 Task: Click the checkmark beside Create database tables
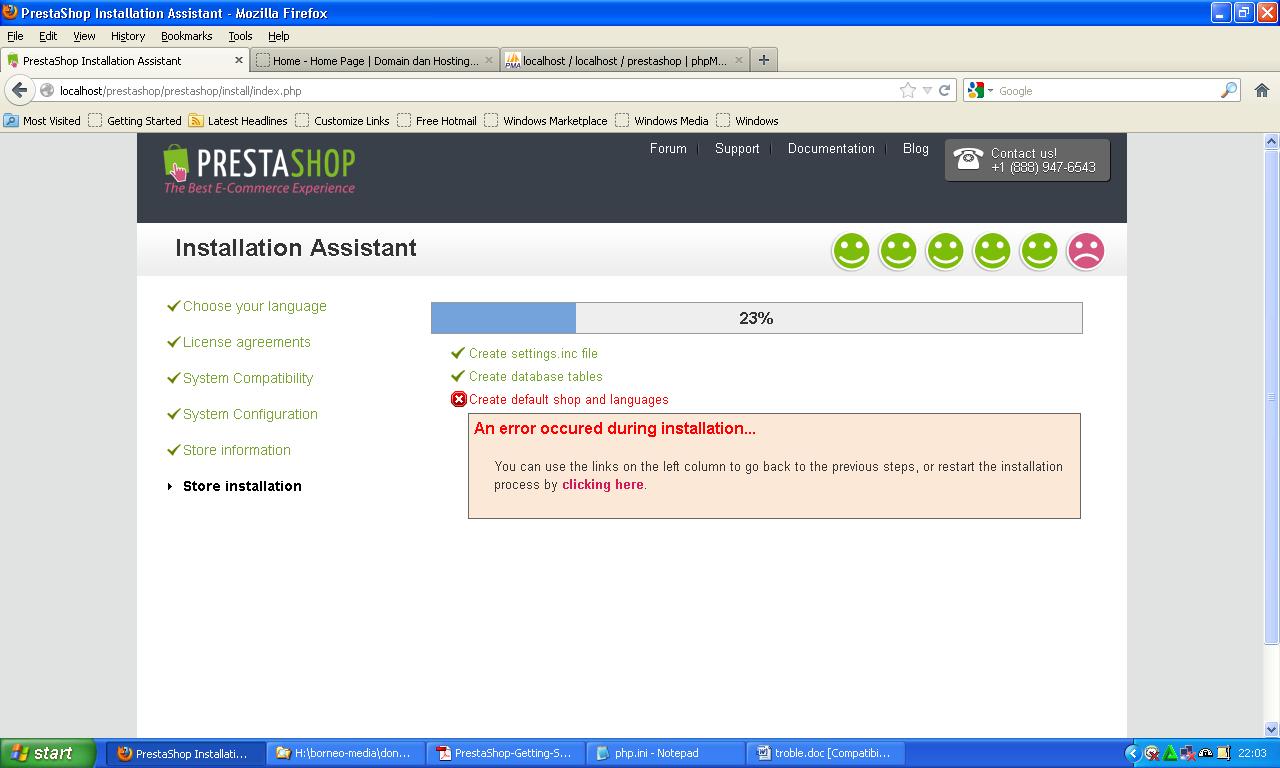pos(458,376)
